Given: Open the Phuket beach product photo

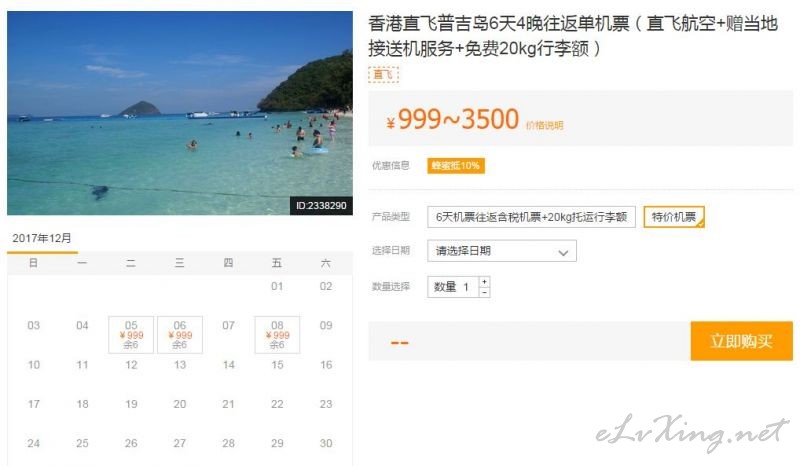Looking at the screenshot, I should (180, 113).
